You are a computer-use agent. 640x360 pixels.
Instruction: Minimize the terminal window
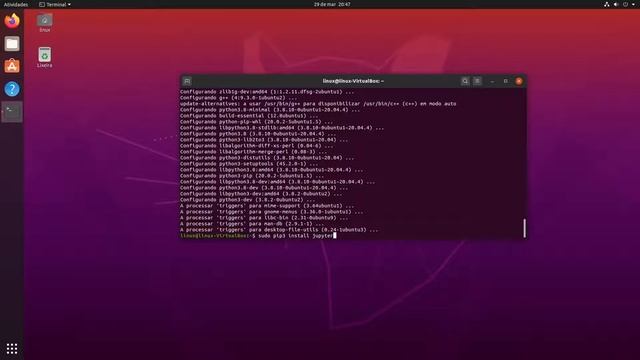[492, 81]
